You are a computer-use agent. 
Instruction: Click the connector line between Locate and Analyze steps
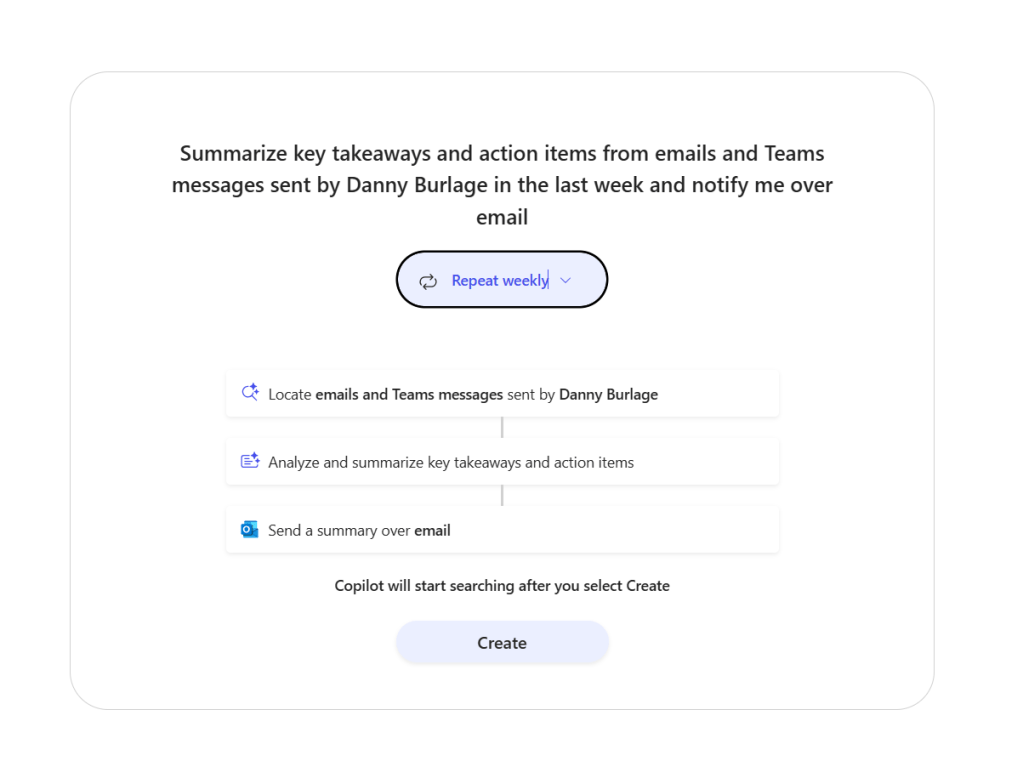[x=502, y=428]
